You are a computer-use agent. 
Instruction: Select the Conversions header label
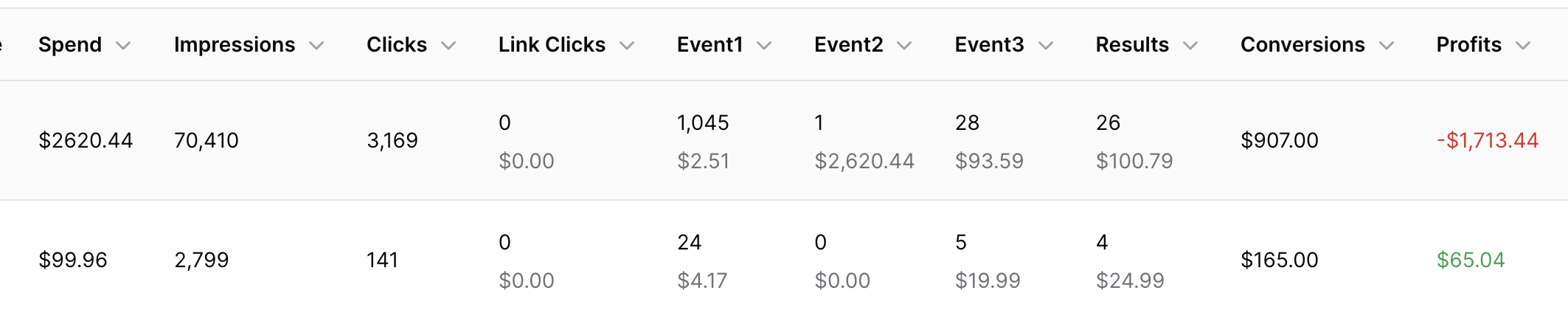tap(1302, 45)
